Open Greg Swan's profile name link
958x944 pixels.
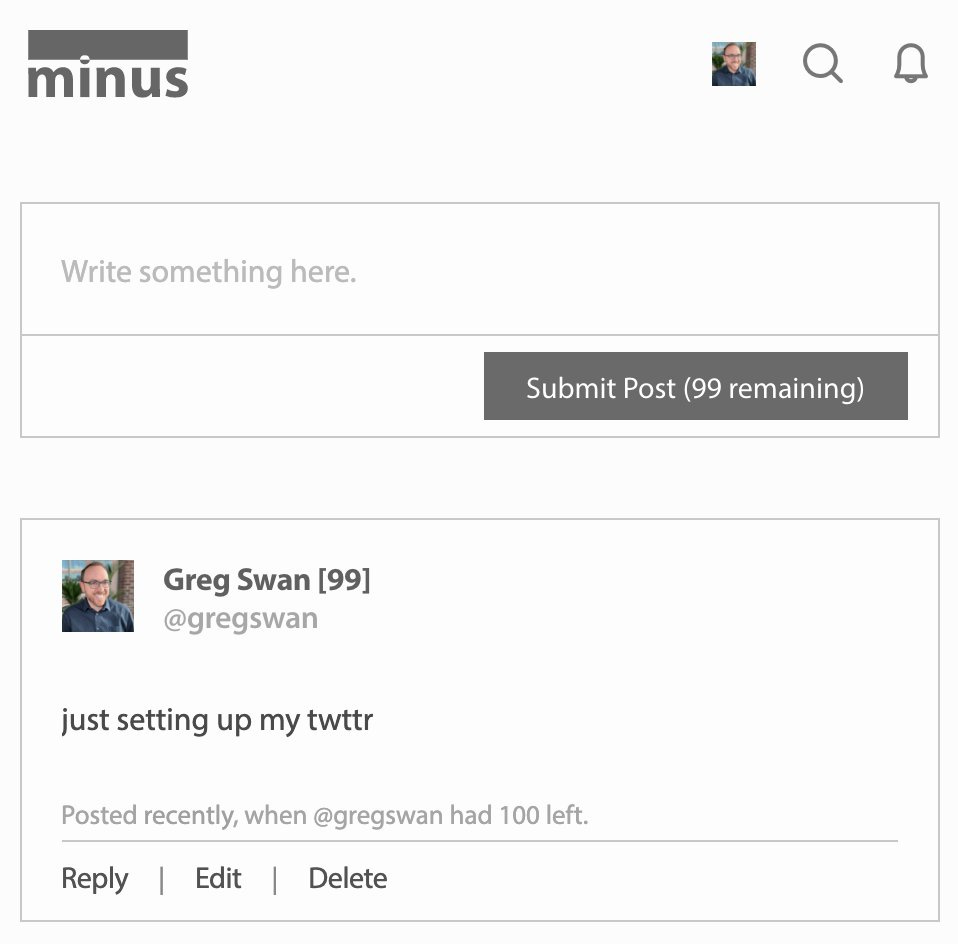point(236,579)
